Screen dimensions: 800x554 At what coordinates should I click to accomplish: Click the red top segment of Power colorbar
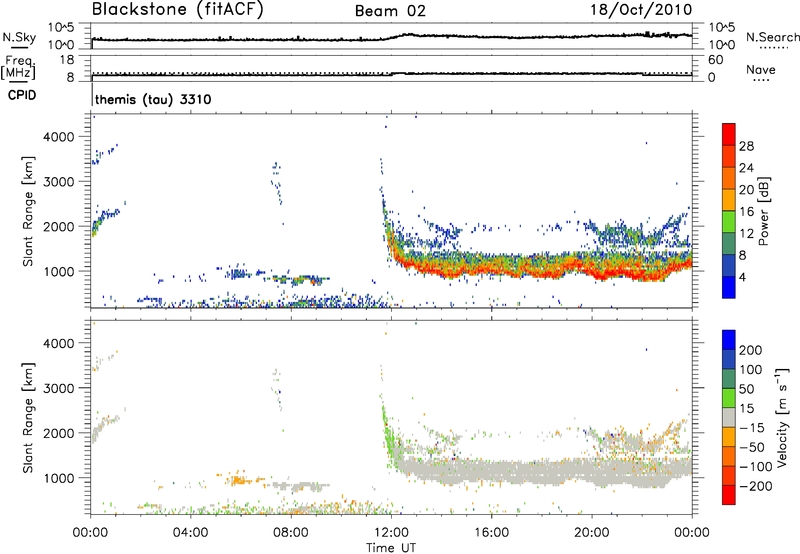tap(729, 134)
